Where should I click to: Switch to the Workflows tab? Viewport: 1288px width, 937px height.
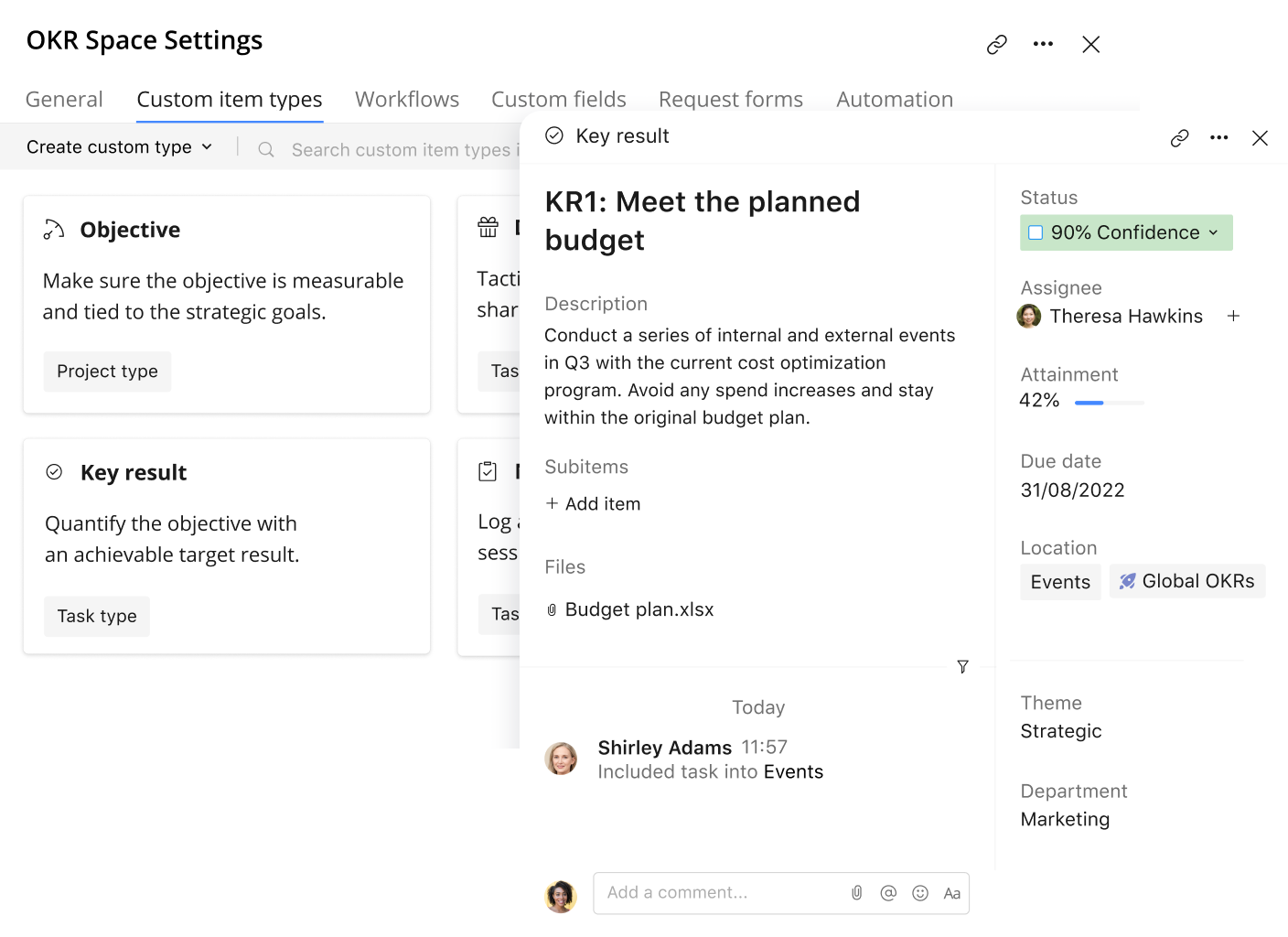tap(407, 100)
